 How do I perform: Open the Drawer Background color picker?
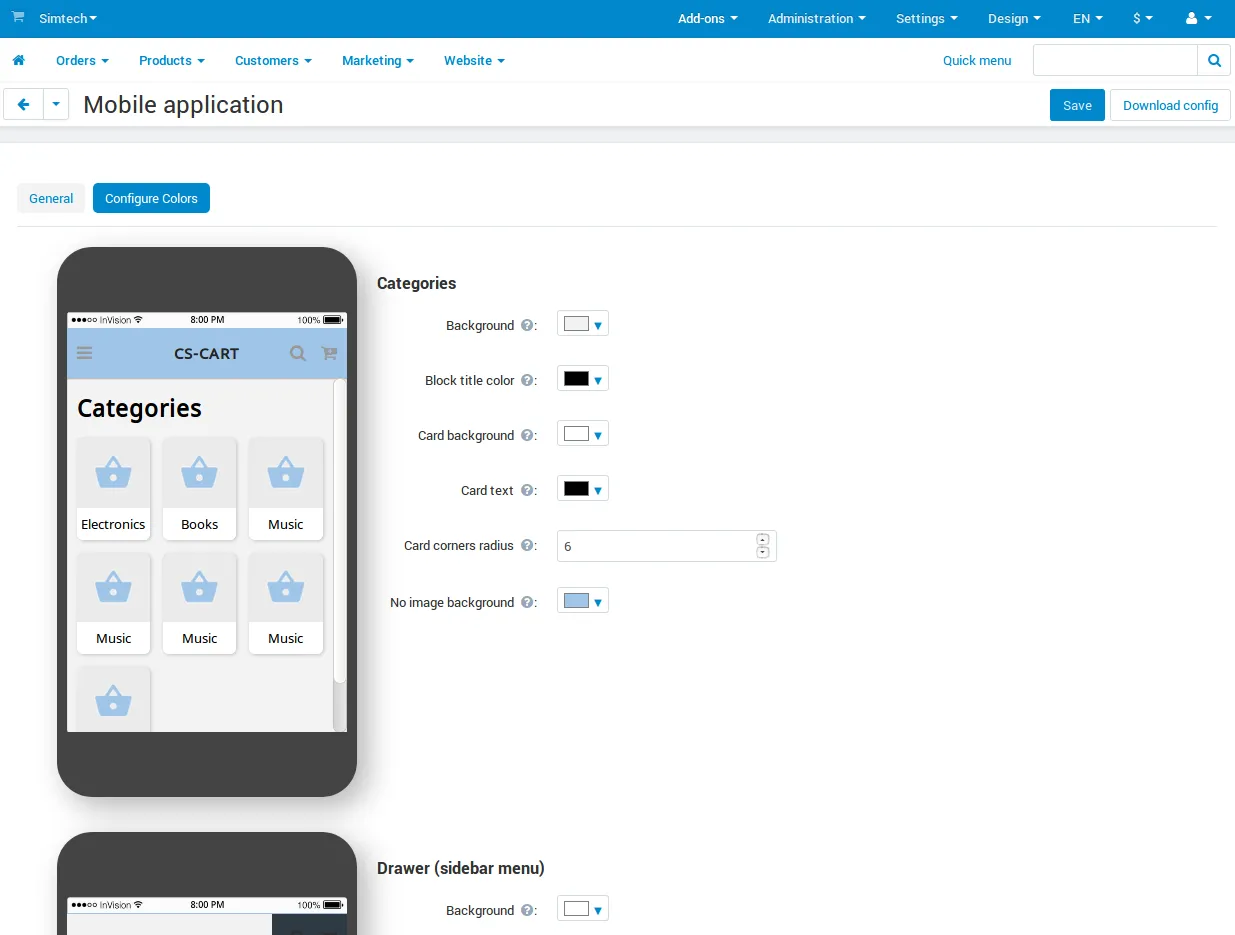point(583,909)
